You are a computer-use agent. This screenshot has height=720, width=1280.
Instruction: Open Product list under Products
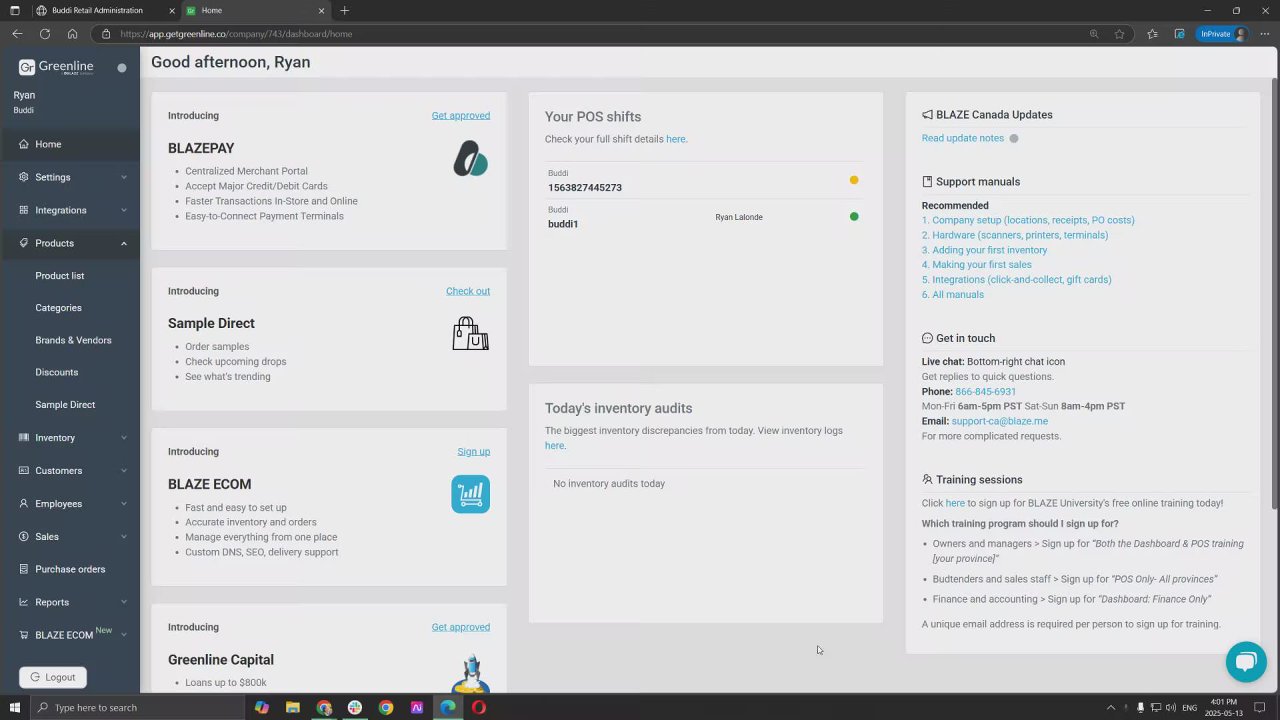(60, 276)
